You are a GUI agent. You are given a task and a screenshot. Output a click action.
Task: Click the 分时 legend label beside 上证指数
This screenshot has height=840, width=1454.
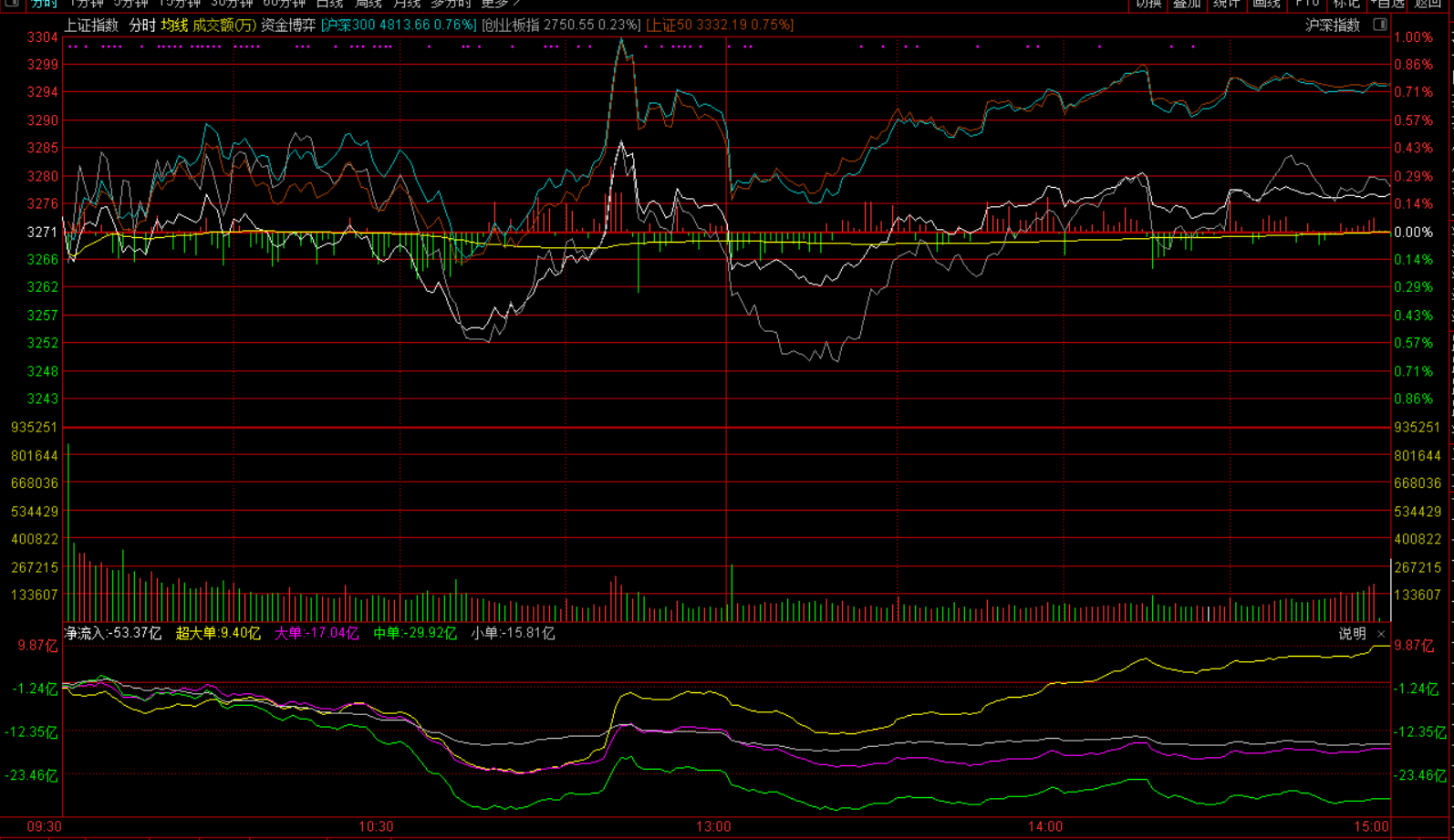(142, 26)
